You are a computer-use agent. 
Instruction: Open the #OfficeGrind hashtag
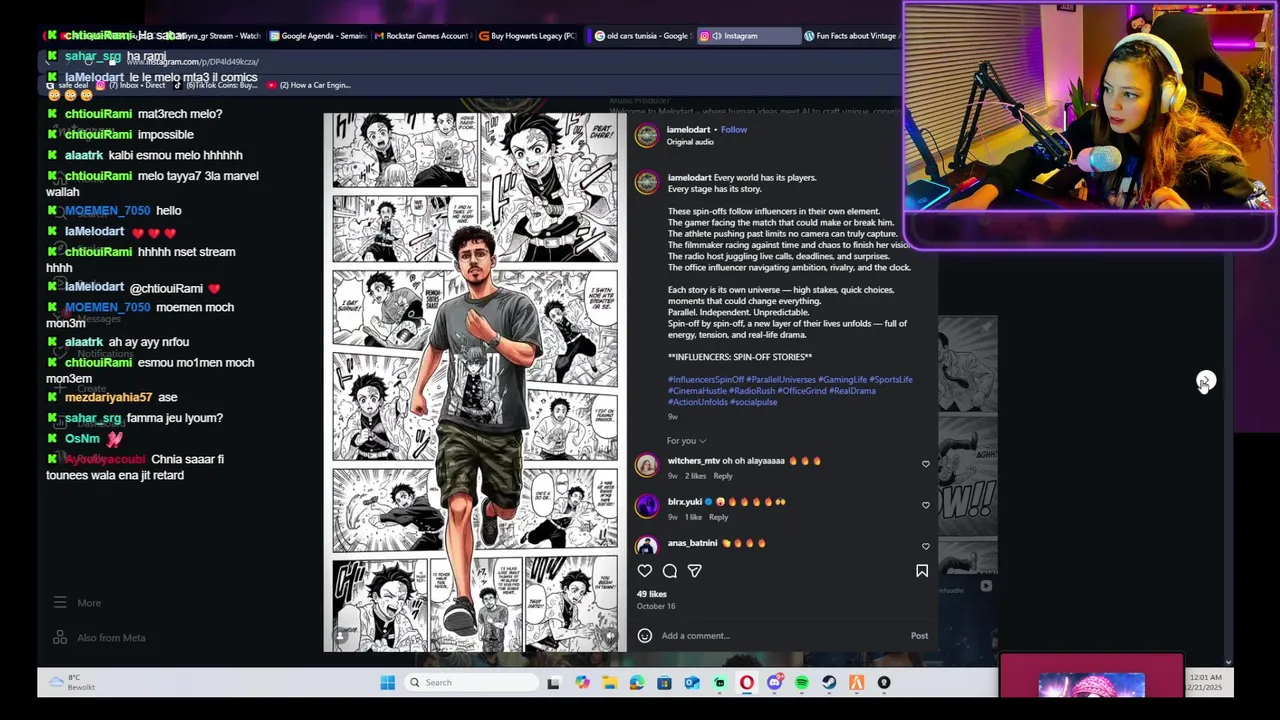coord(802,391)
